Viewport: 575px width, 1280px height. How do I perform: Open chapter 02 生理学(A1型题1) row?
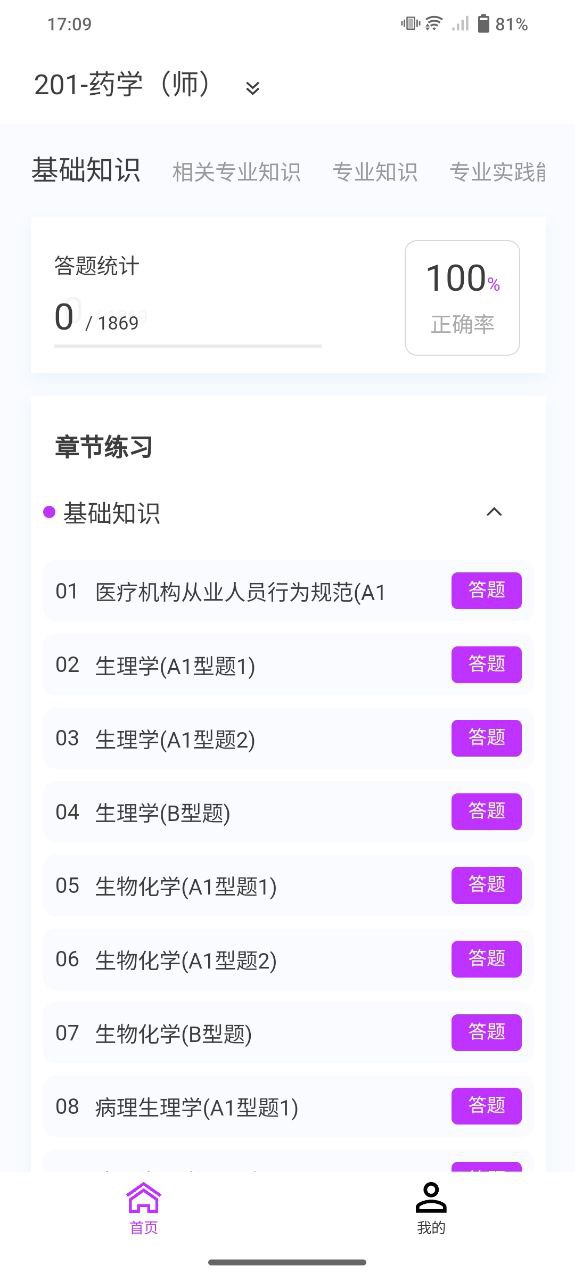[x=288, y=664]
